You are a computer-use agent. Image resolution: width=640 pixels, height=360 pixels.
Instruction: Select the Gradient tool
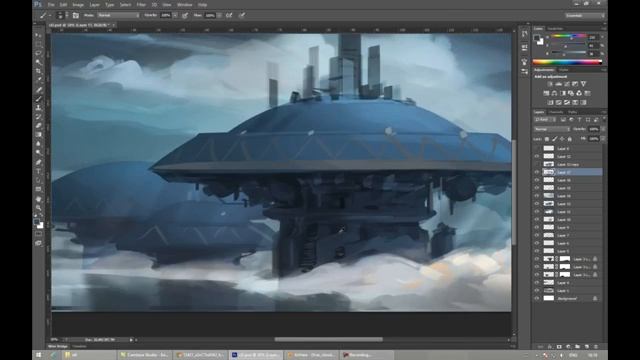click(x=38, y=134)
